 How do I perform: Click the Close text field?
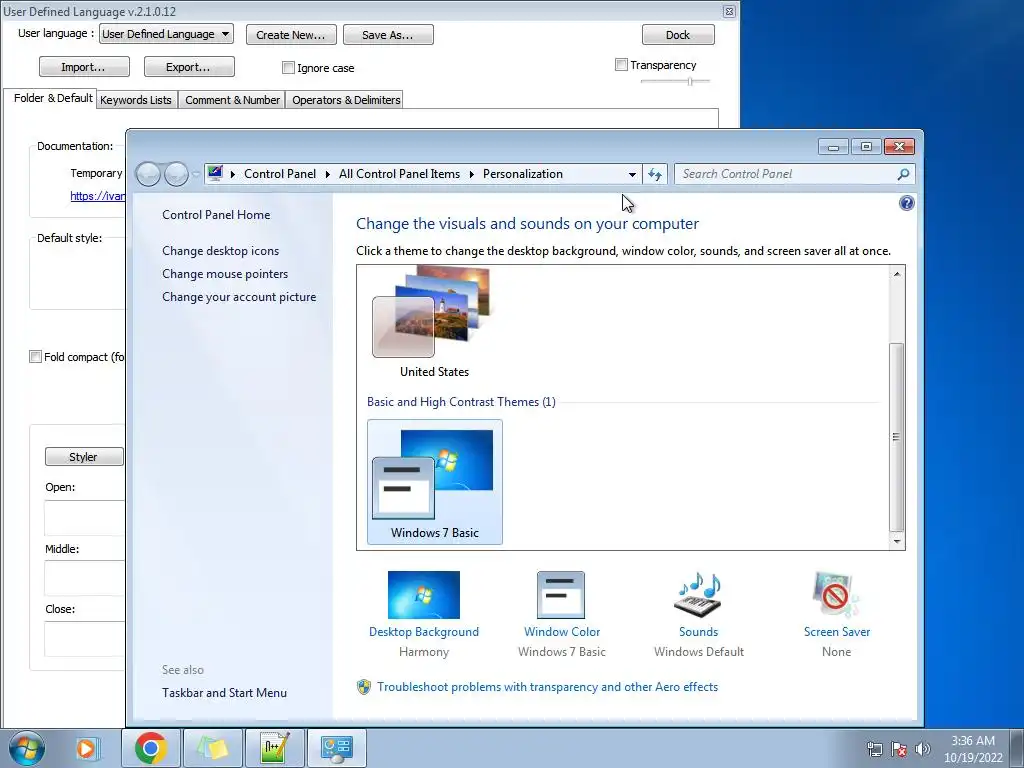(x=84, y=639)
